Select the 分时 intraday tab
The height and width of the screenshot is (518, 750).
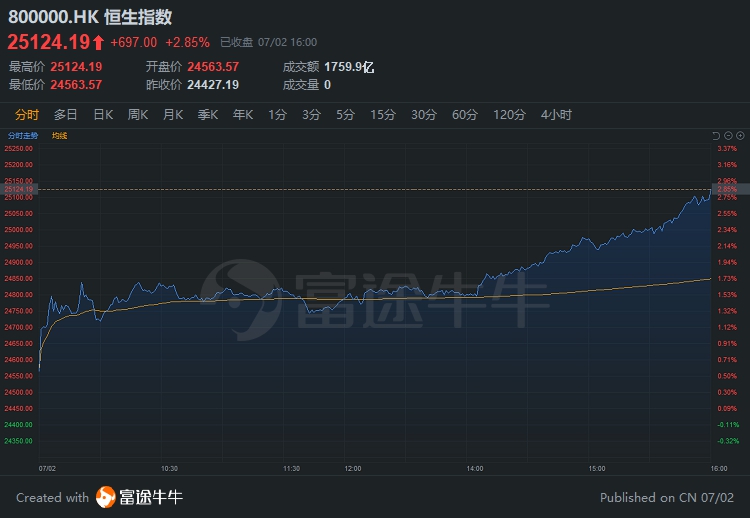(27, 115)
